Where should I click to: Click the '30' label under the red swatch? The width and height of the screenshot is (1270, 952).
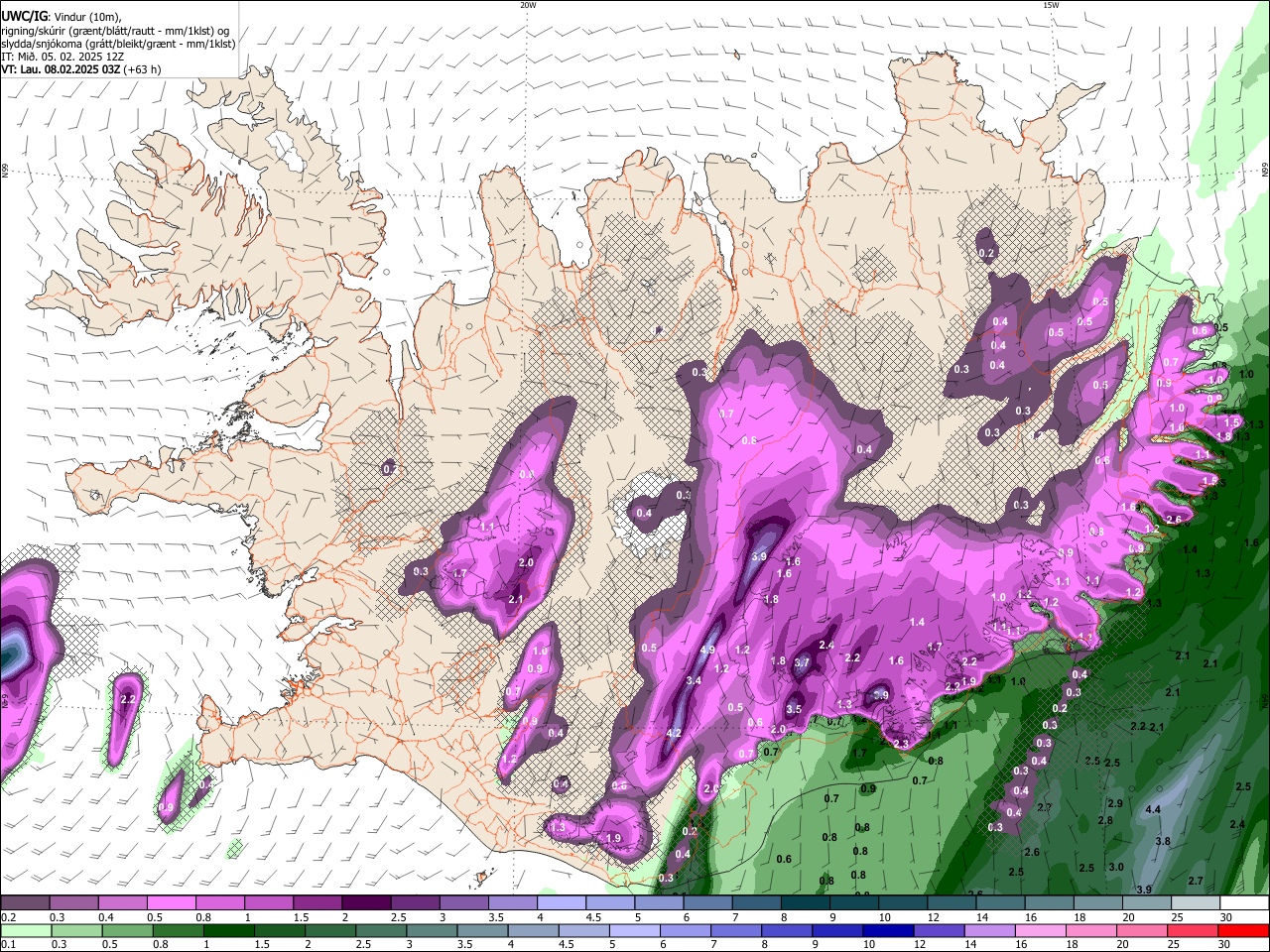pyautogui.click(x=1225, y=945)
